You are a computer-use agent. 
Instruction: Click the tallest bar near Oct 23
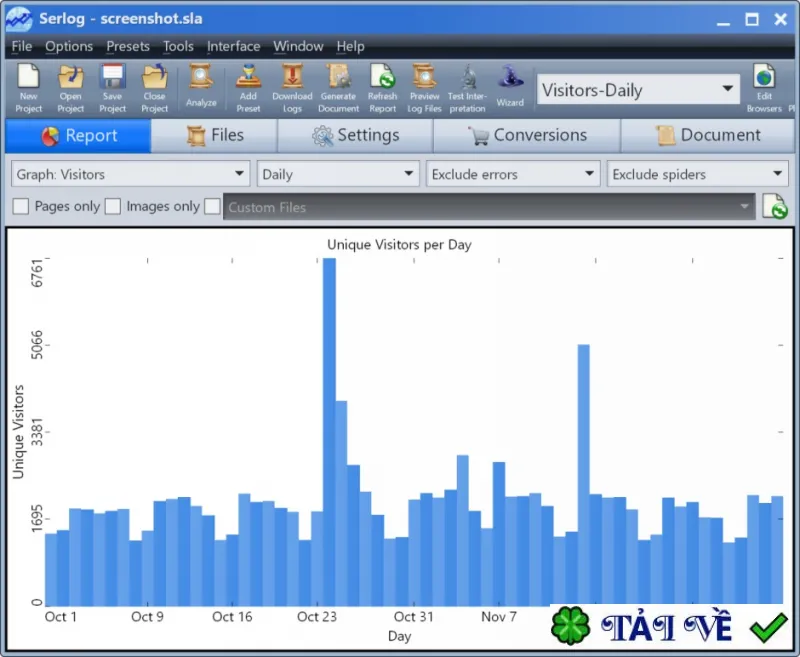[330, 432]
